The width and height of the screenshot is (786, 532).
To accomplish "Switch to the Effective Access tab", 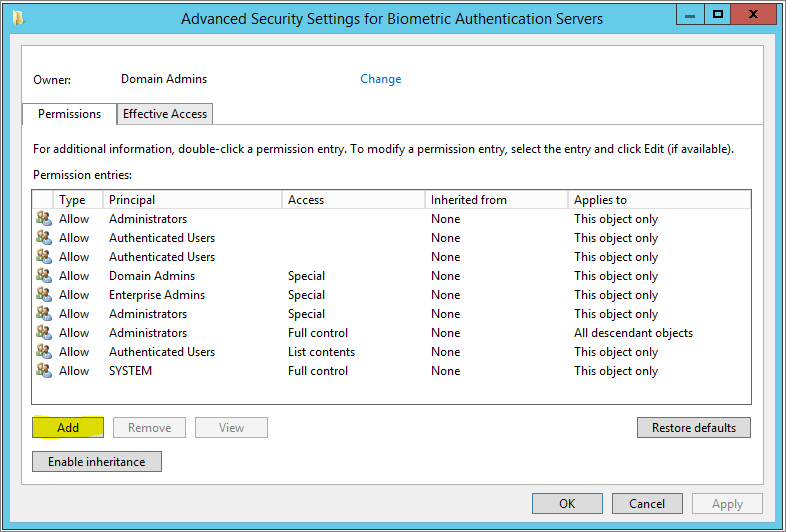I will click(165, 114).
